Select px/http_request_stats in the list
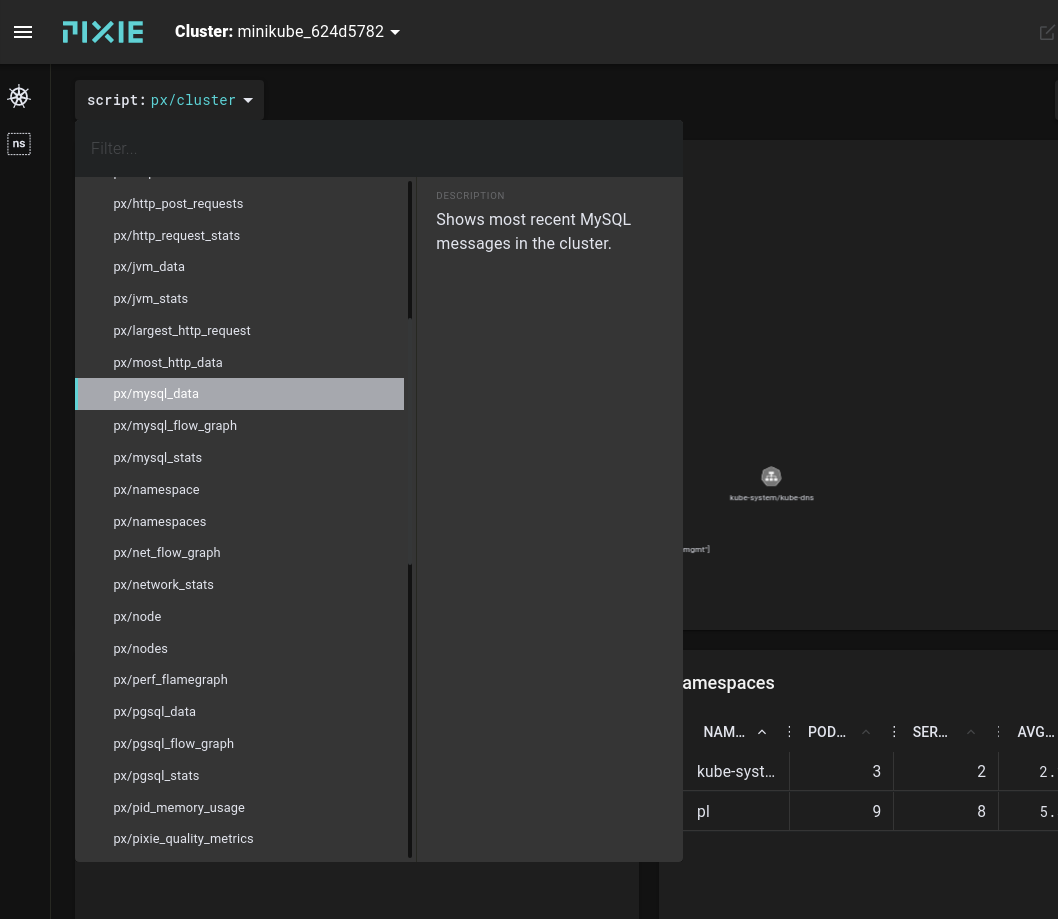This screenshot has width=1058, height=919. (x=177, y=236)
